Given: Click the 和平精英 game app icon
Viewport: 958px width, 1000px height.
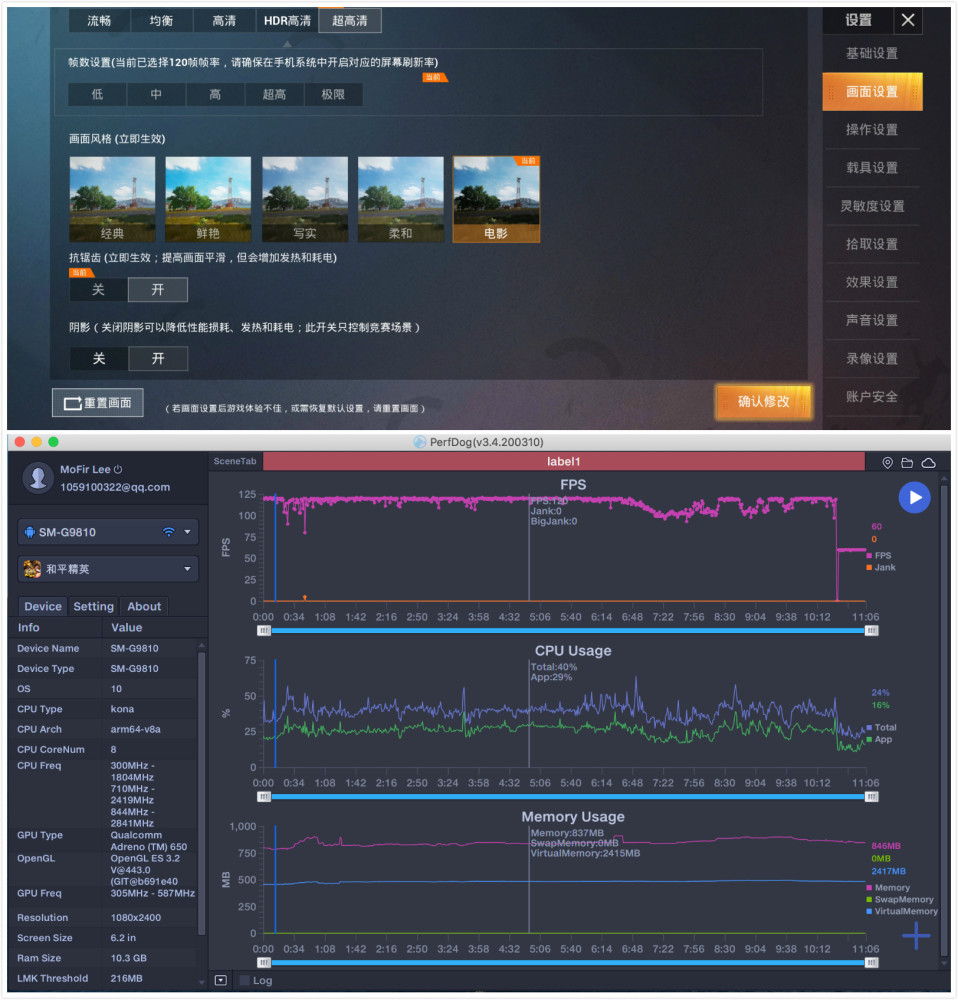Looking at the screenshot, I should [32, 568].
